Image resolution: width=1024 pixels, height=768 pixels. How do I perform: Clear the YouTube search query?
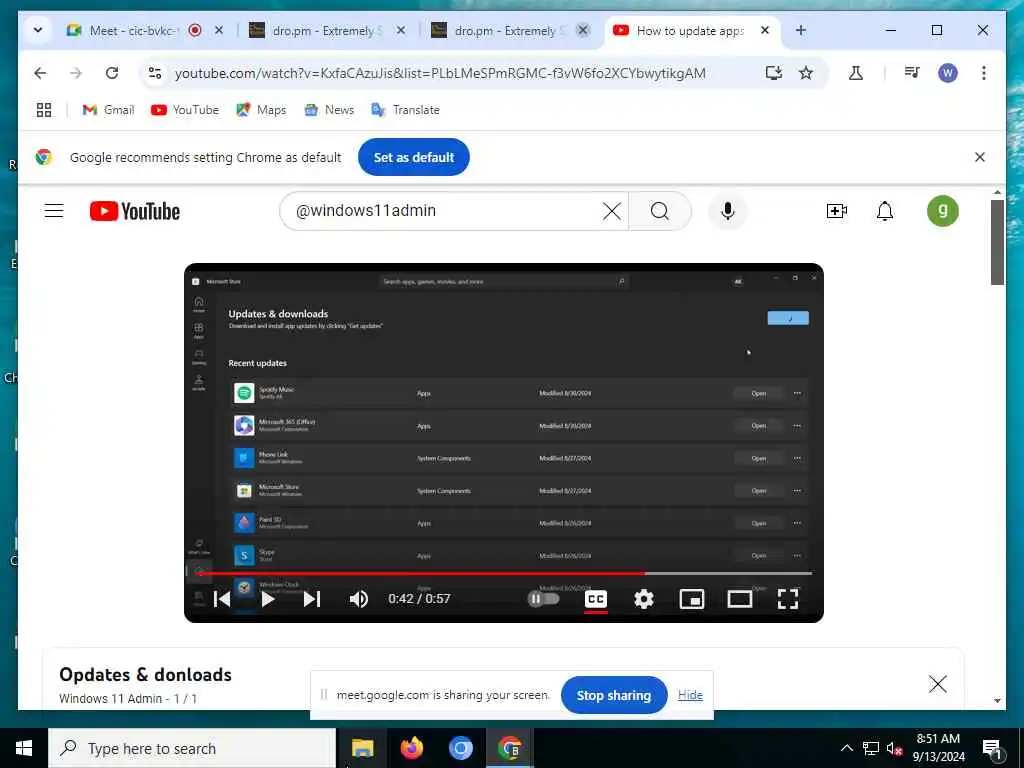coord(612,211)
